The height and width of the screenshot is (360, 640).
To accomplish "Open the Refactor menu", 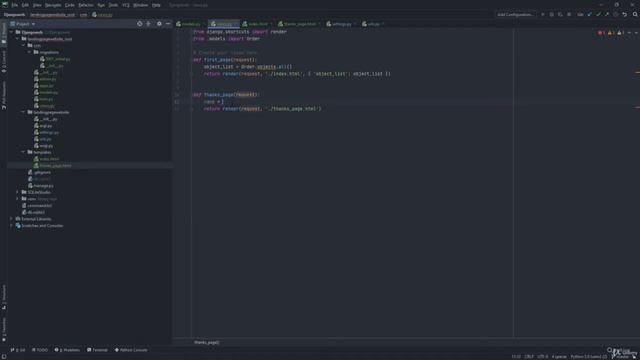I will [86, 5].
